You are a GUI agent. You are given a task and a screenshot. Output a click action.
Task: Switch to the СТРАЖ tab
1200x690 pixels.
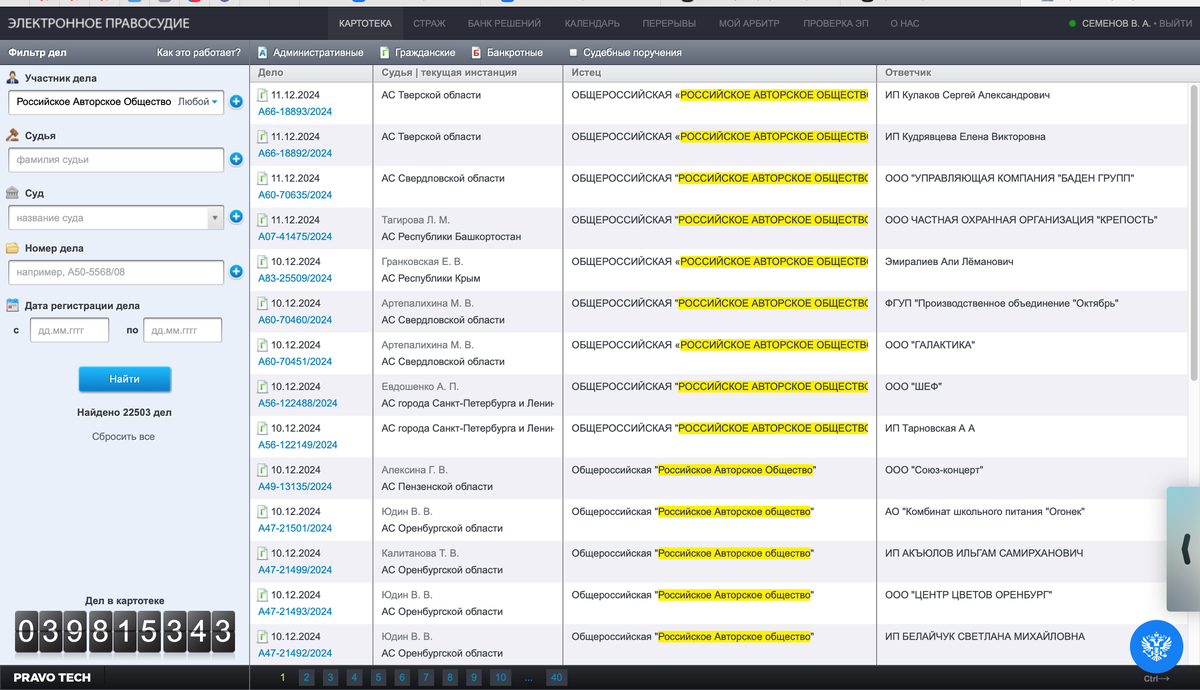pos(429,23)
